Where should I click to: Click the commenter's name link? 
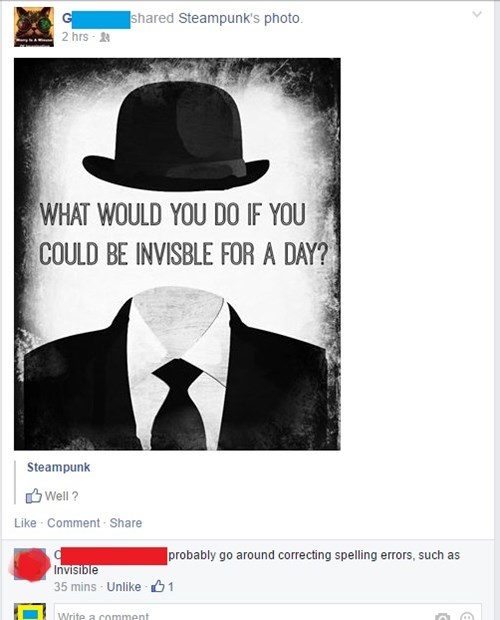[x=110, y=556]
